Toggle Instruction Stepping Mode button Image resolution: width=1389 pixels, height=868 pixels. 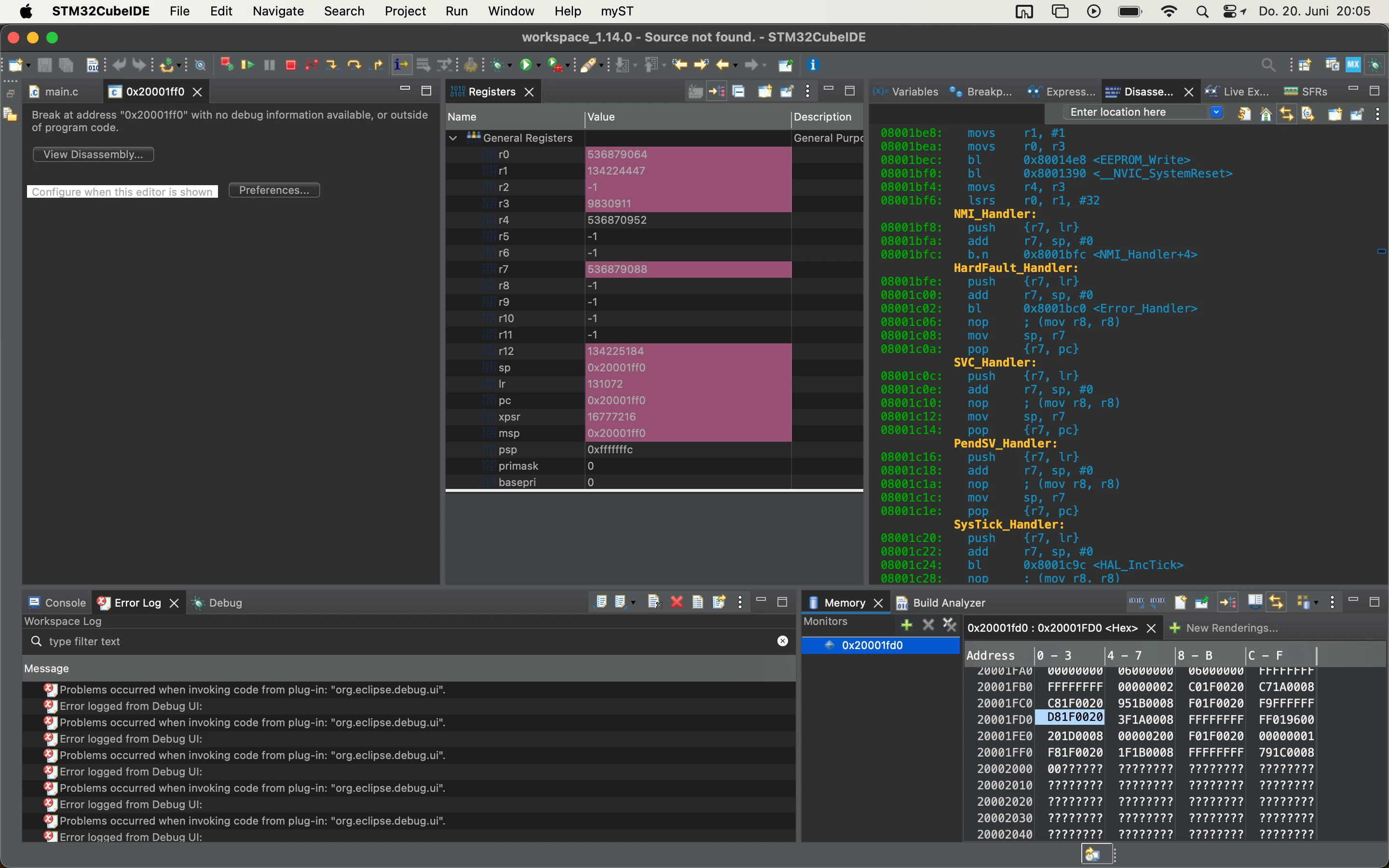click(401, 65)
